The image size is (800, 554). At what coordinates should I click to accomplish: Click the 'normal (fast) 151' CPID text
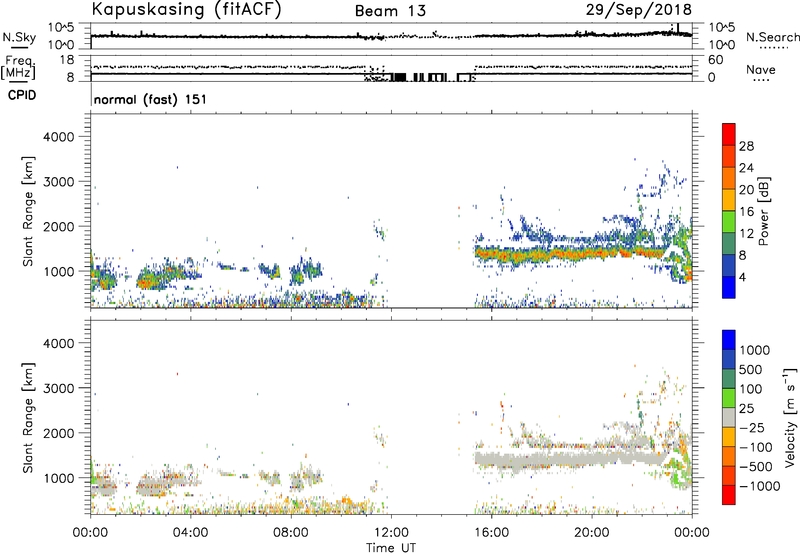click(151, 99)
